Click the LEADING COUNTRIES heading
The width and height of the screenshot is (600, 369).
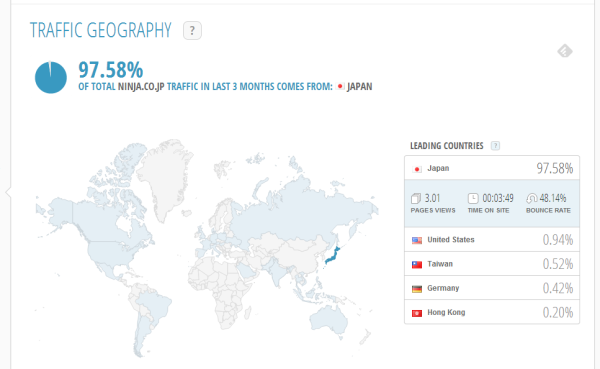447,146
